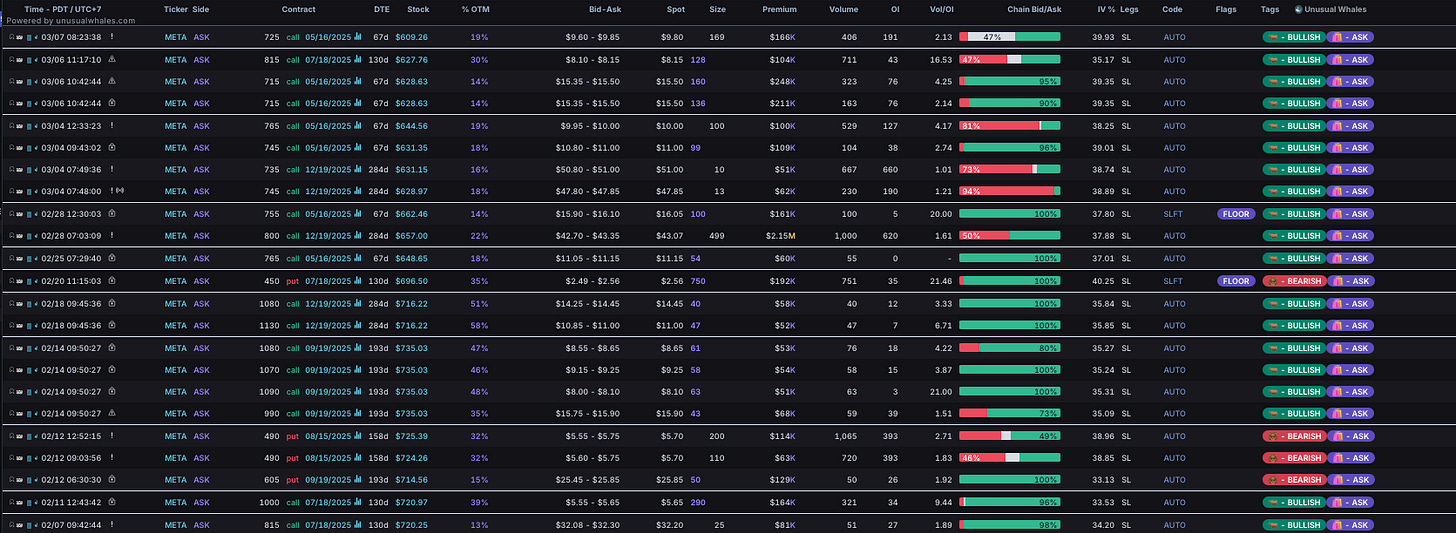Open chart icon in 02/28 07:03:09 row
The width and height of the screenshot is (1456, 533).
coord(357,236)
